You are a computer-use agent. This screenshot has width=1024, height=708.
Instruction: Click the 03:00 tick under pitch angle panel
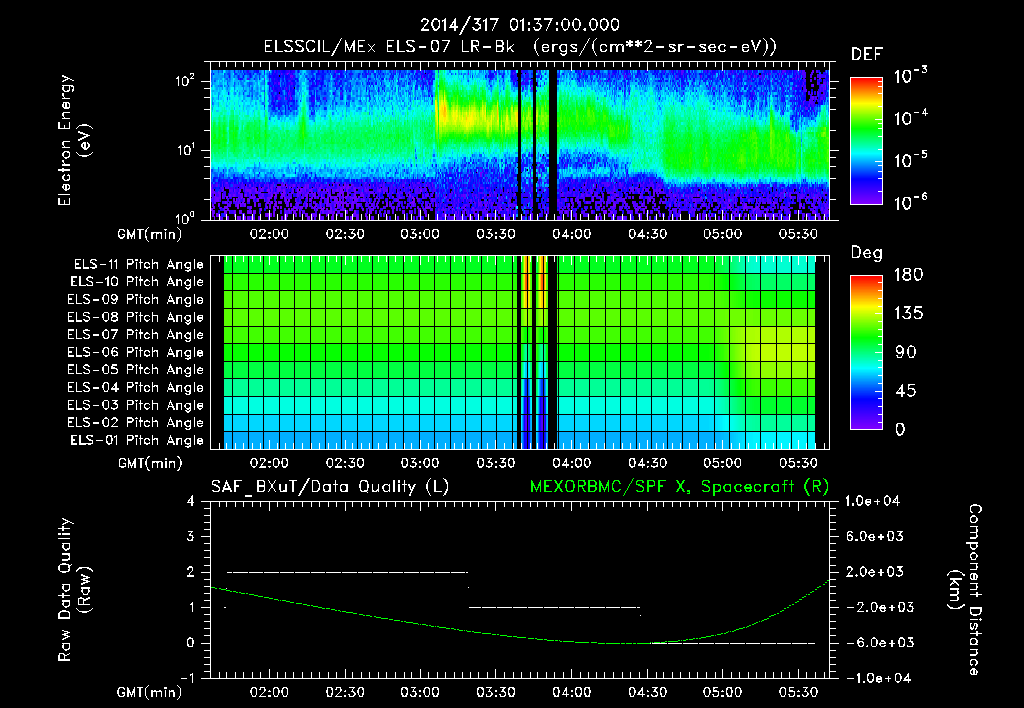click(x=420, y=463)
